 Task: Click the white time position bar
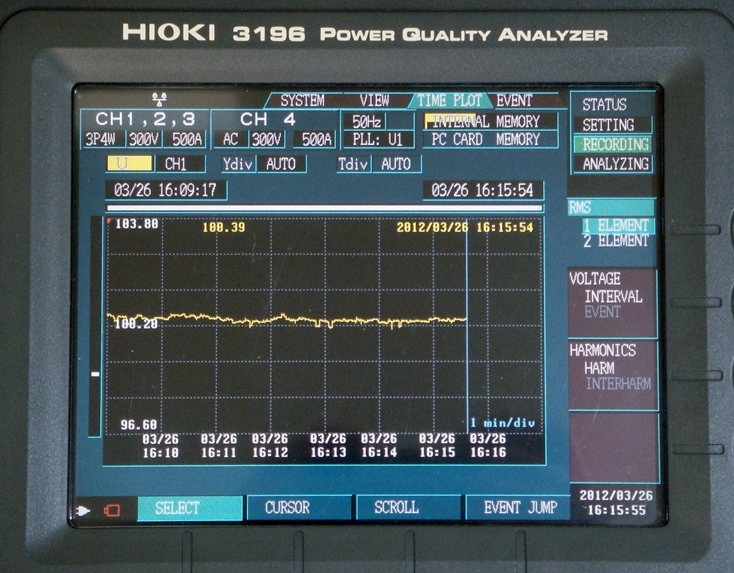(x=325, y=208)
